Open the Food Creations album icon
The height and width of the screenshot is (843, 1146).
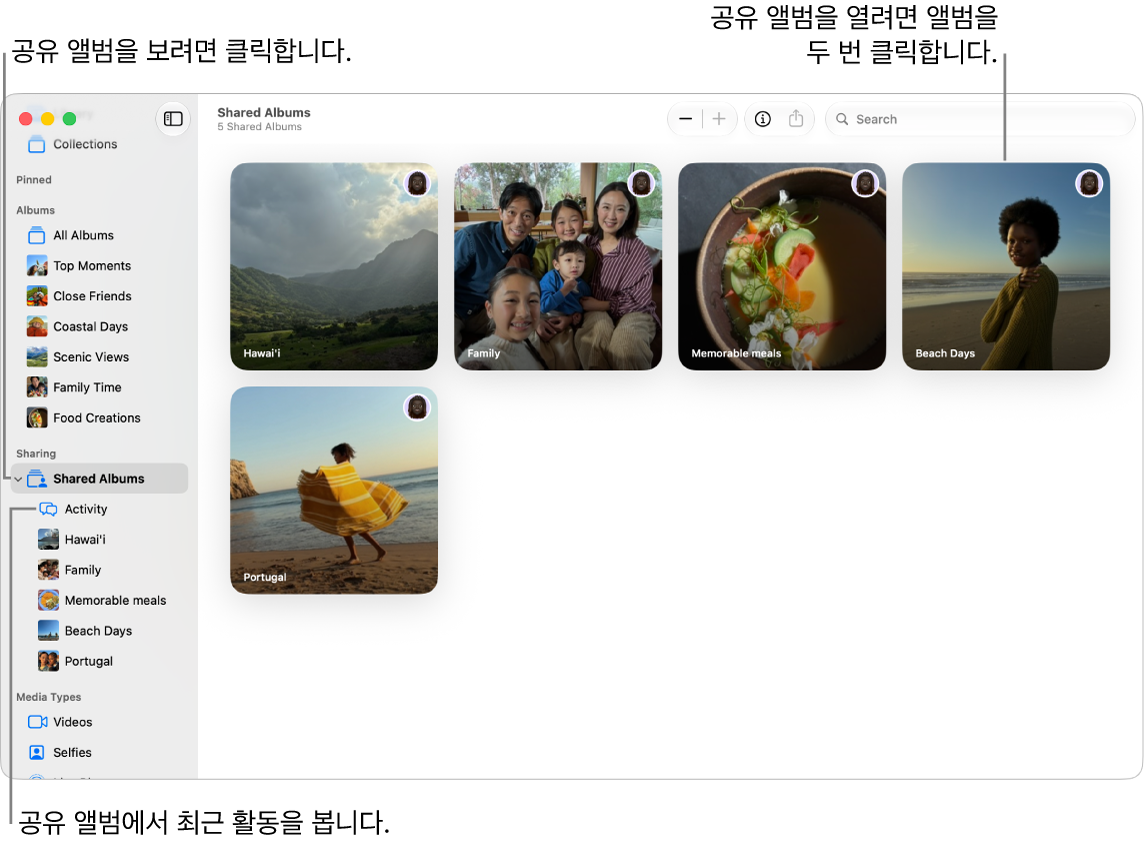click(37, 417)
